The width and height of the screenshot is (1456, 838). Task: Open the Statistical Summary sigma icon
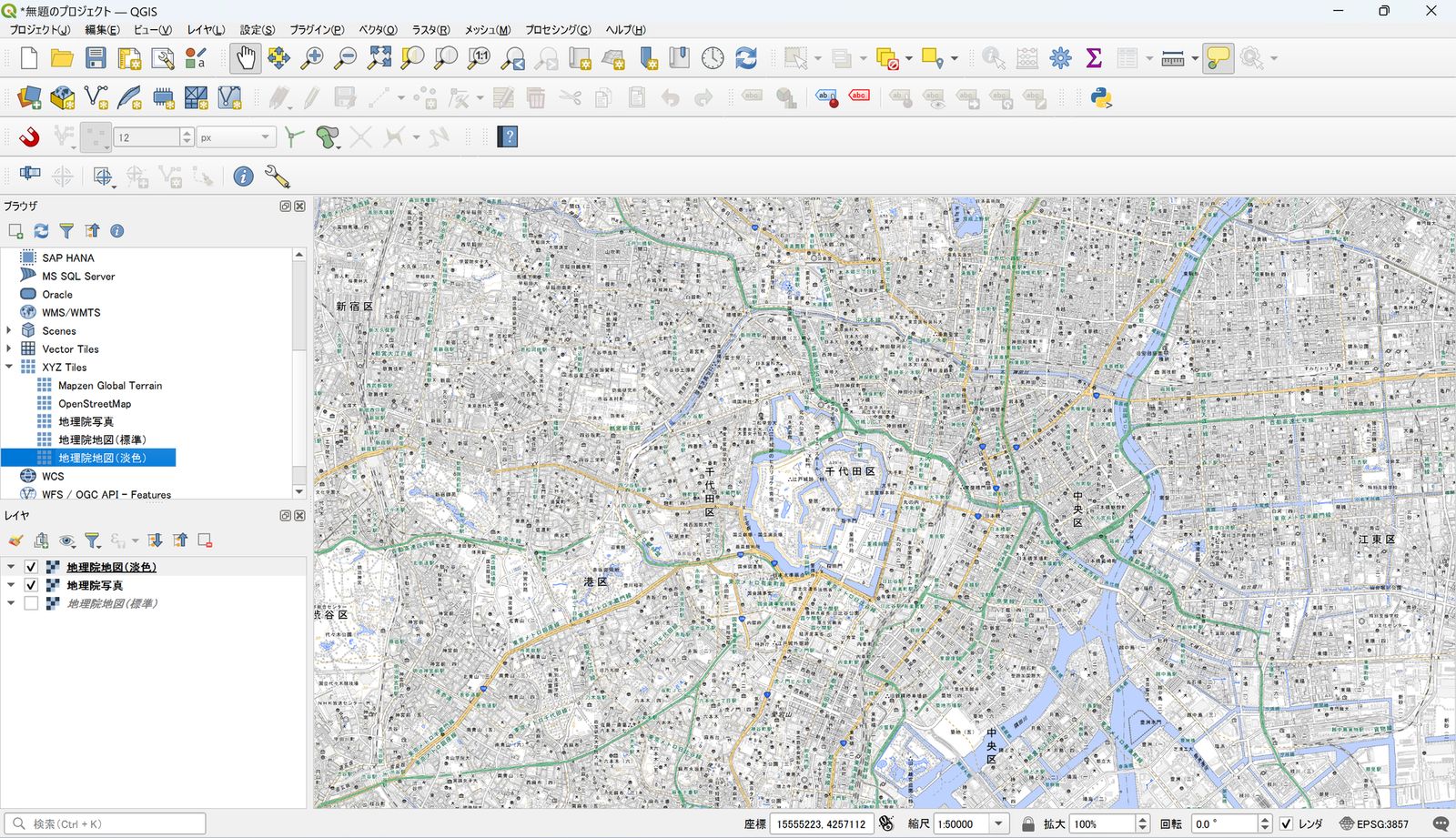[x=1094, y=58]
